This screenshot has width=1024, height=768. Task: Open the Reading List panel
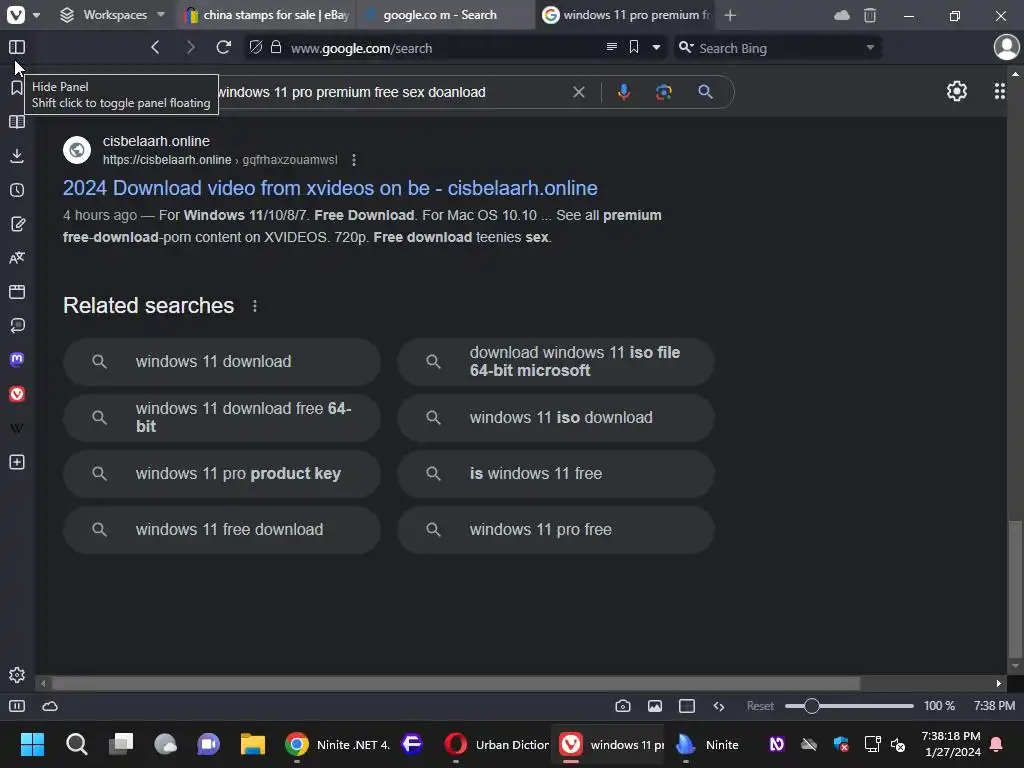click(17, 121)
